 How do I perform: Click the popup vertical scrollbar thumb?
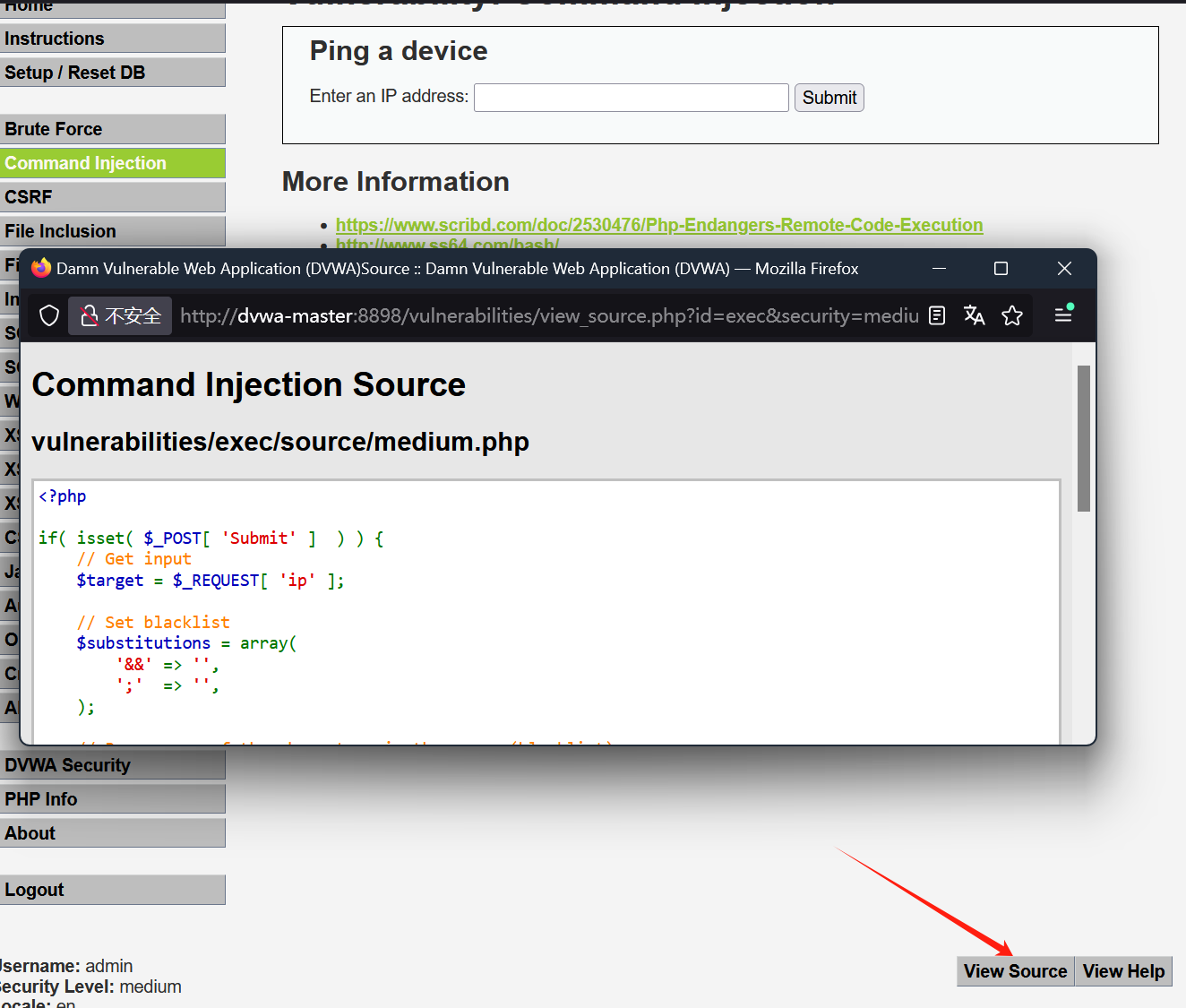(1084, 438)
